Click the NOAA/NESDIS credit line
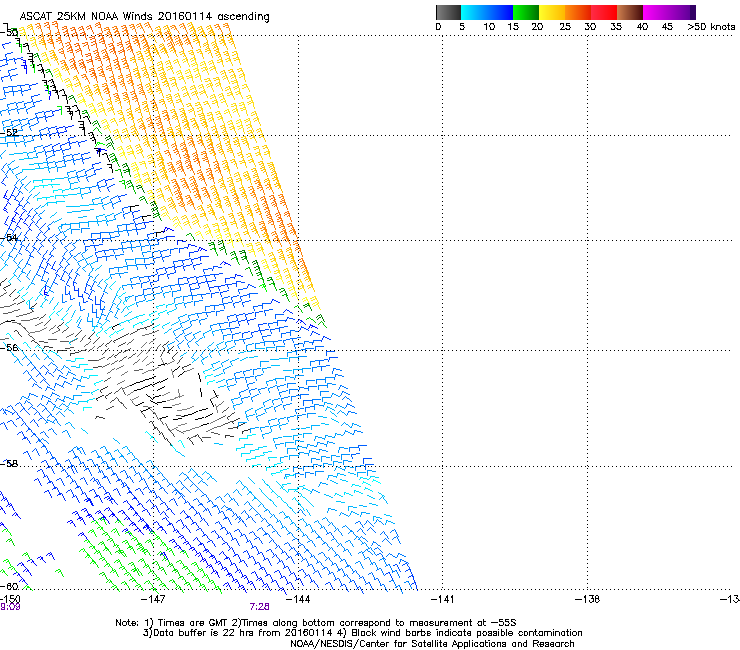The image size is (740, 650). (x=432, y=644)
